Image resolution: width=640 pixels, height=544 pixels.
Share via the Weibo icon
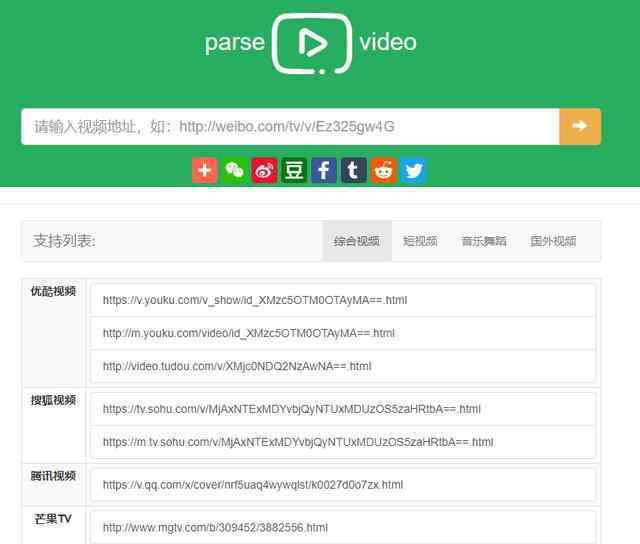tap(264, 170)
